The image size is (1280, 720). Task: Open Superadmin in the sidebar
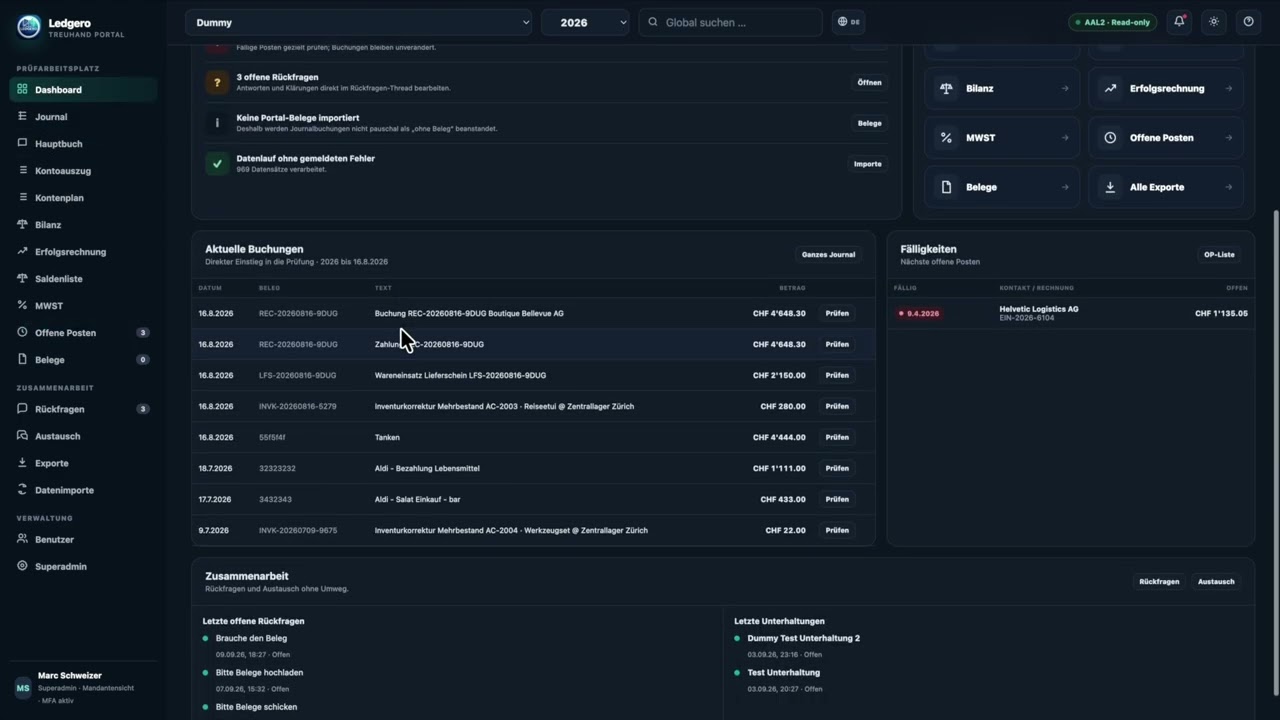pyautogui.click(x=83, y=566)
